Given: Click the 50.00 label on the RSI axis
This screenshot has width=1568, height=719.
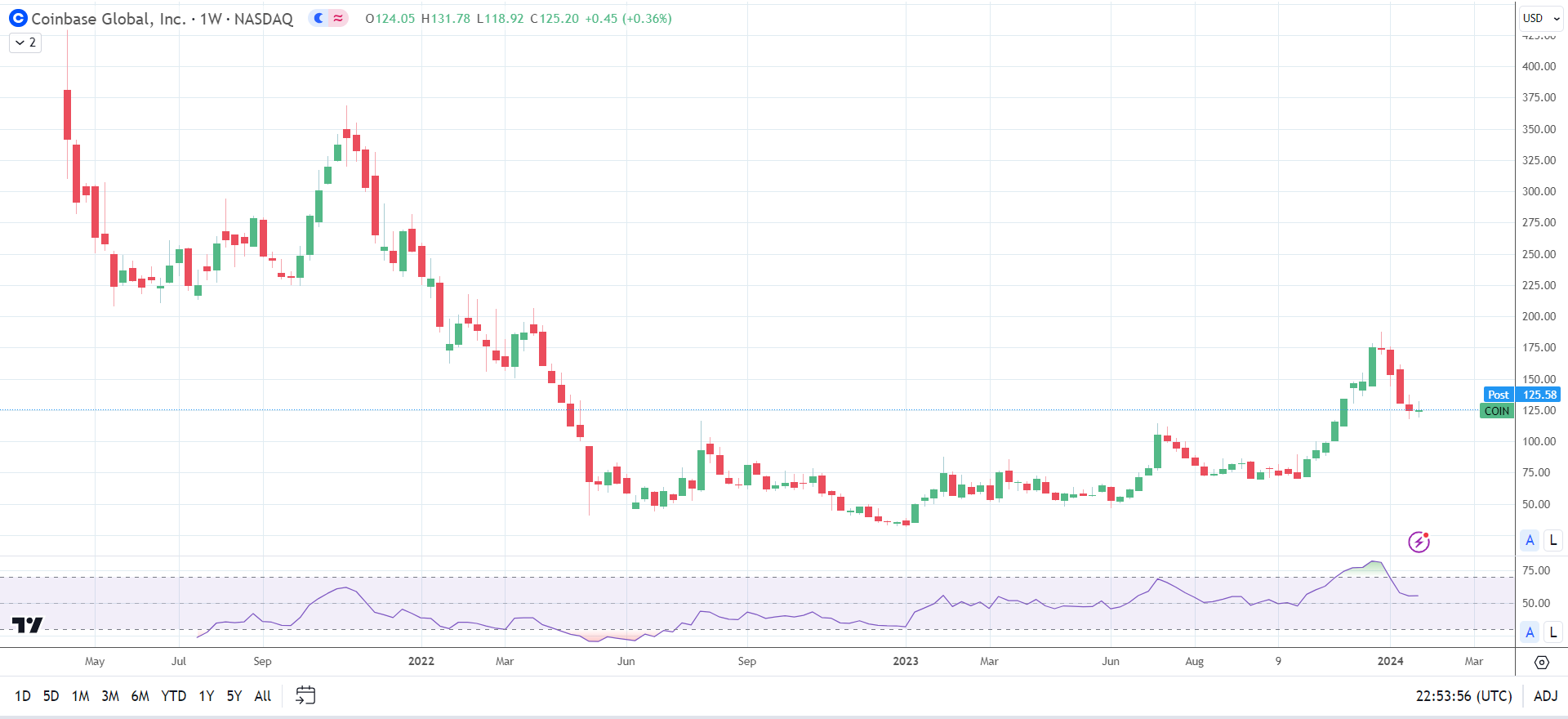Looking at the screenshot, I should pos(1536,603).
